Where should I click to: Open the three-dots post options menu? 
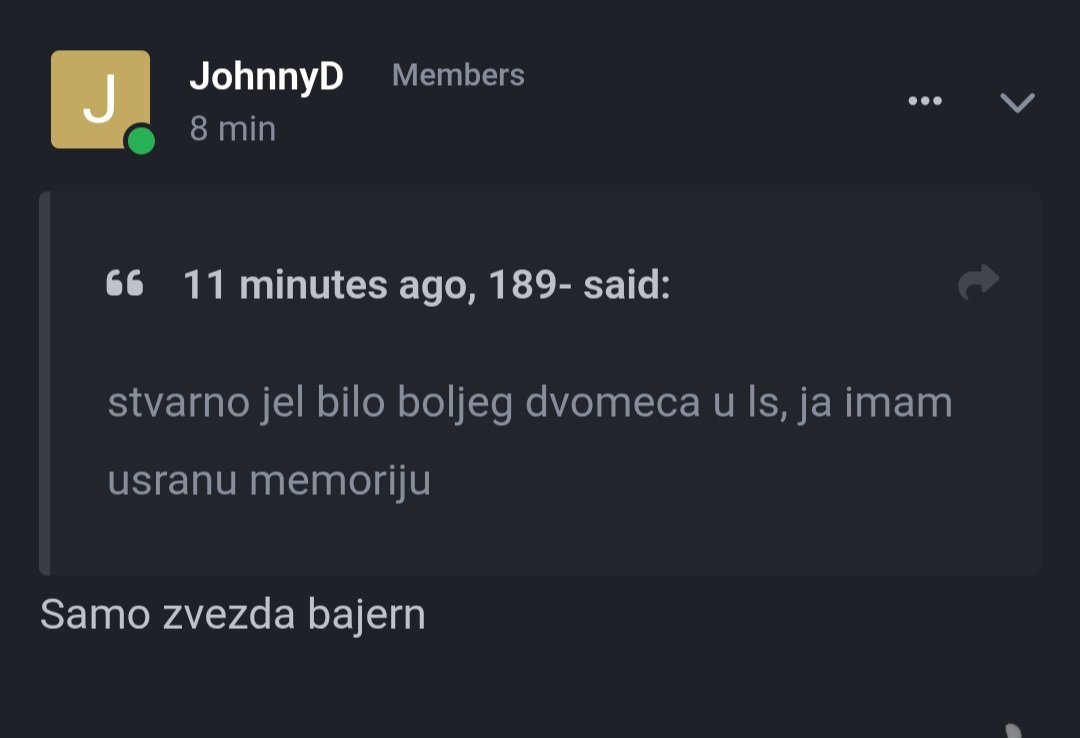(x=925, y=101)
